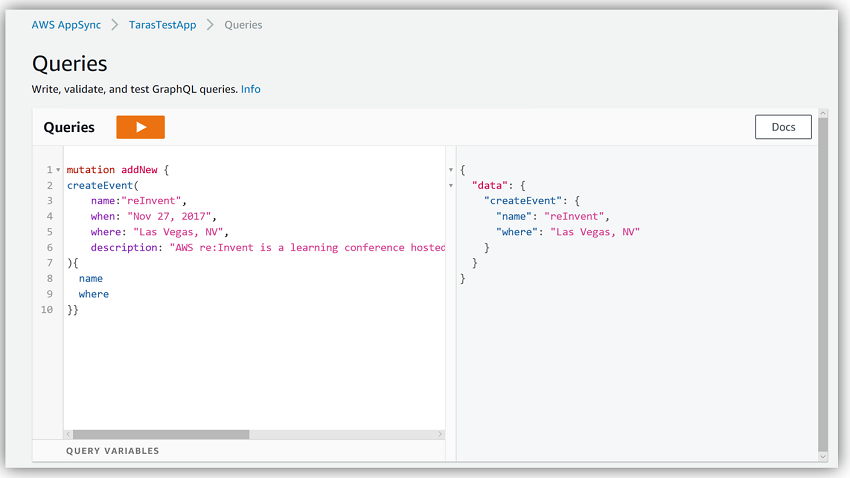Click the page scrollbar down arrow
850x478 pixels.
coord(823,457)
